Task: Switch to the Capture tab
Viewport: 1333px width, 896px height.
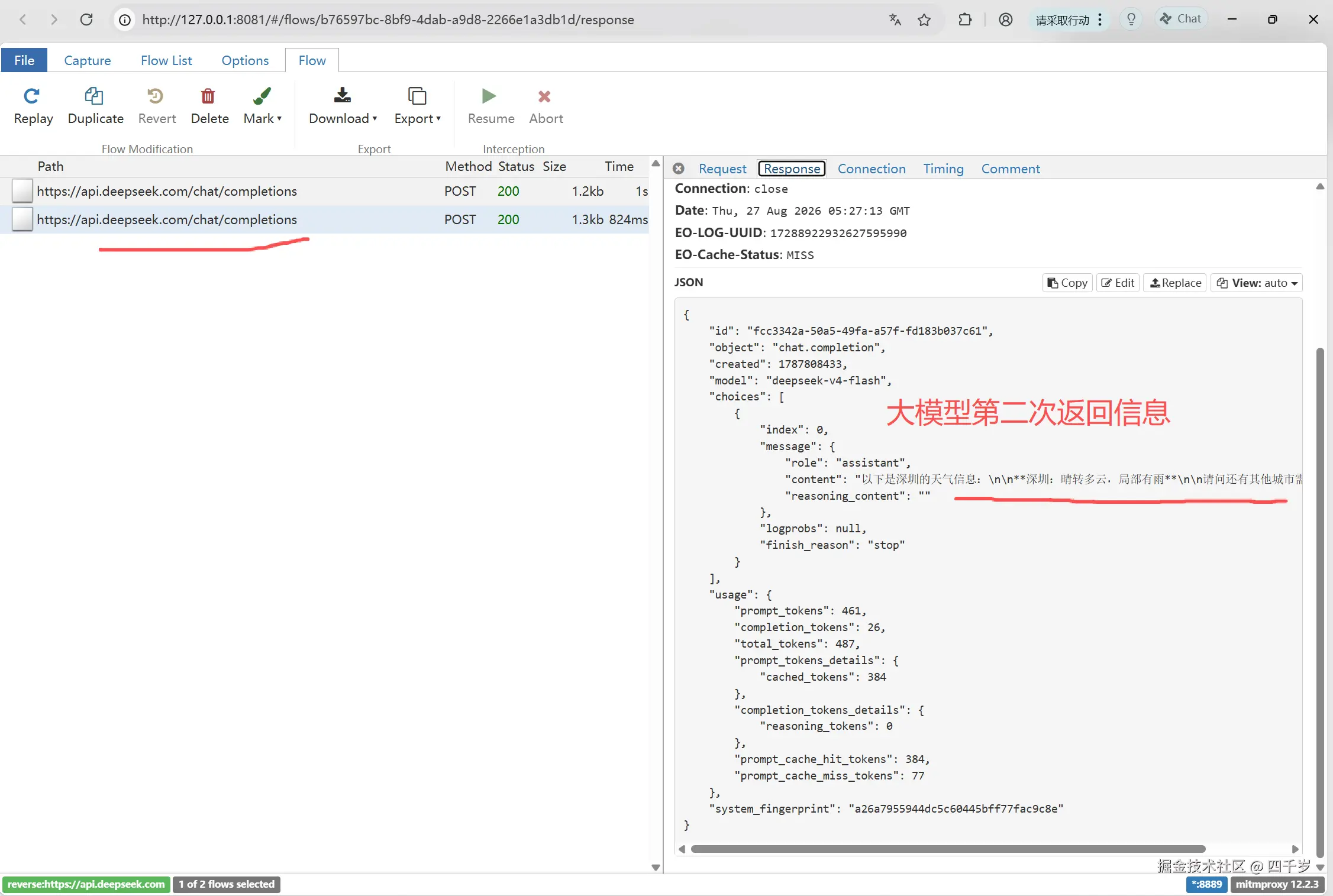Action: click(x=87, y=60)
